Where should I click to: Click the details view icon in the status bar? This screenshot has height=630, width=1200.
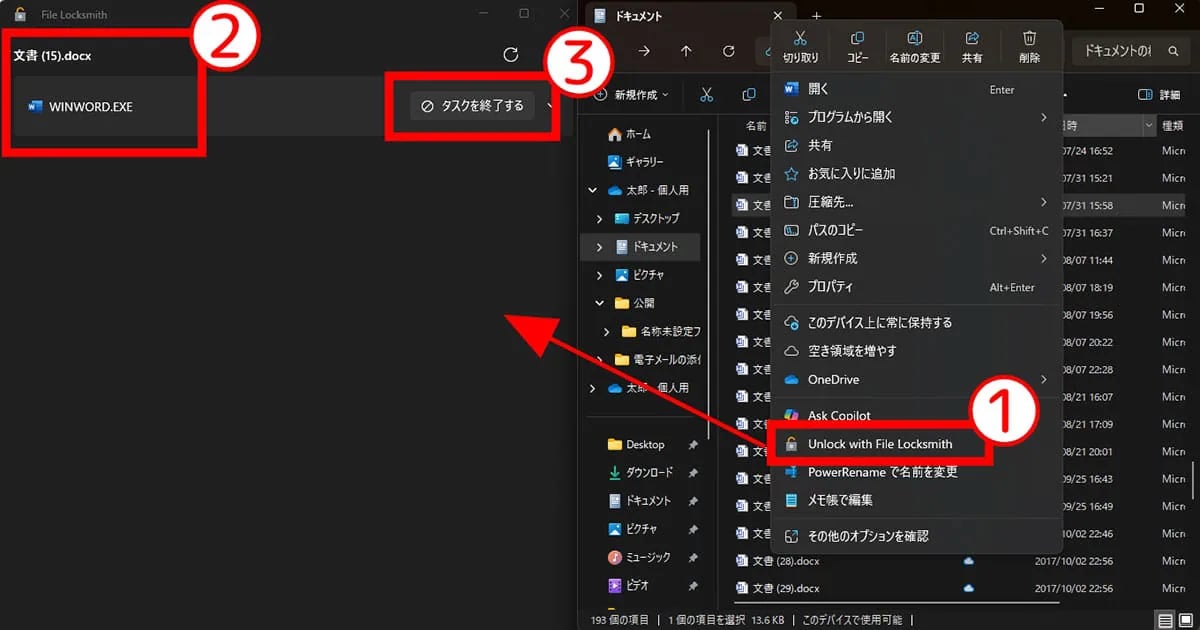click(1165, 619)
